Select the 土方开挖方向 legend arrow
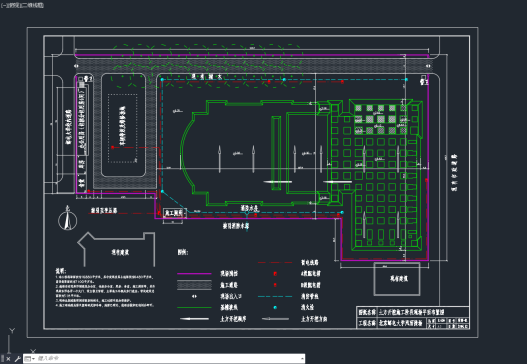 [x=275, y=319]
